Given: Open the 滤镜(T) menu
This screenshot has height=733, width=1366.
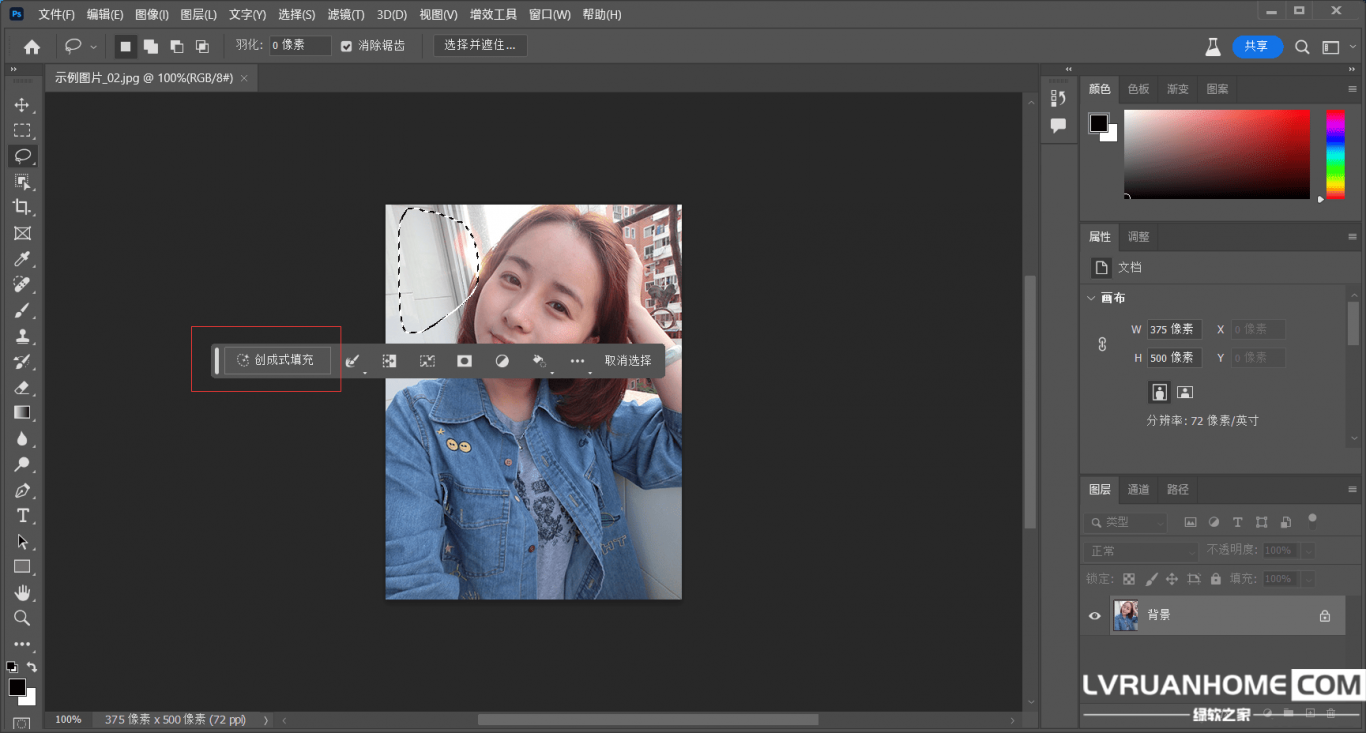Looking at the screenshot, I should 346,15.
